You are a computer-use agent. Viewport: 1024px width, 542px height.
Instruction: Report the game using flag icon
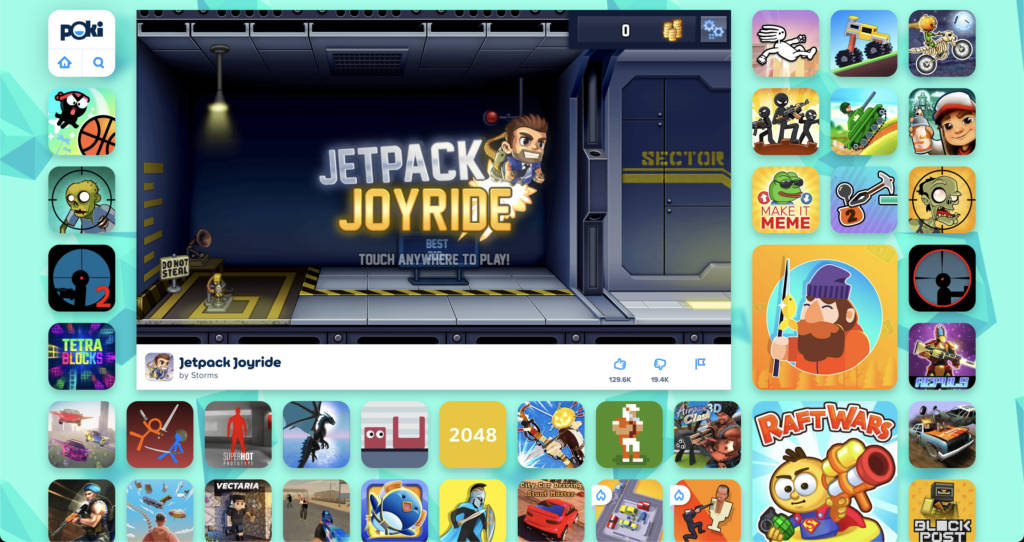pyautogui.click(x=700, y=364)
